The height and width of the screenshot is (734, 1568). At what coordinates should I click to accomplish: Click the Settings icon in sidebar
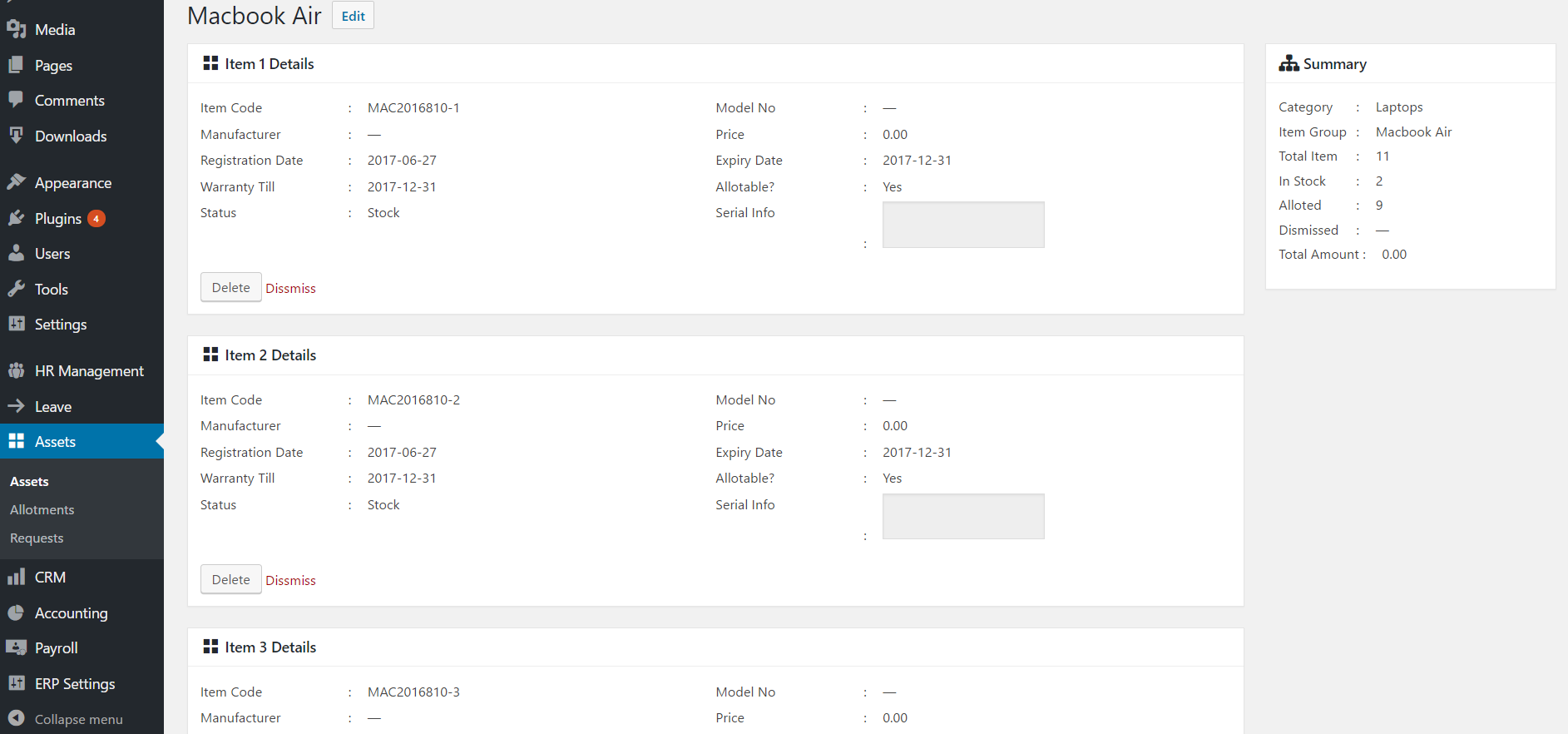(x=16, y=324)
